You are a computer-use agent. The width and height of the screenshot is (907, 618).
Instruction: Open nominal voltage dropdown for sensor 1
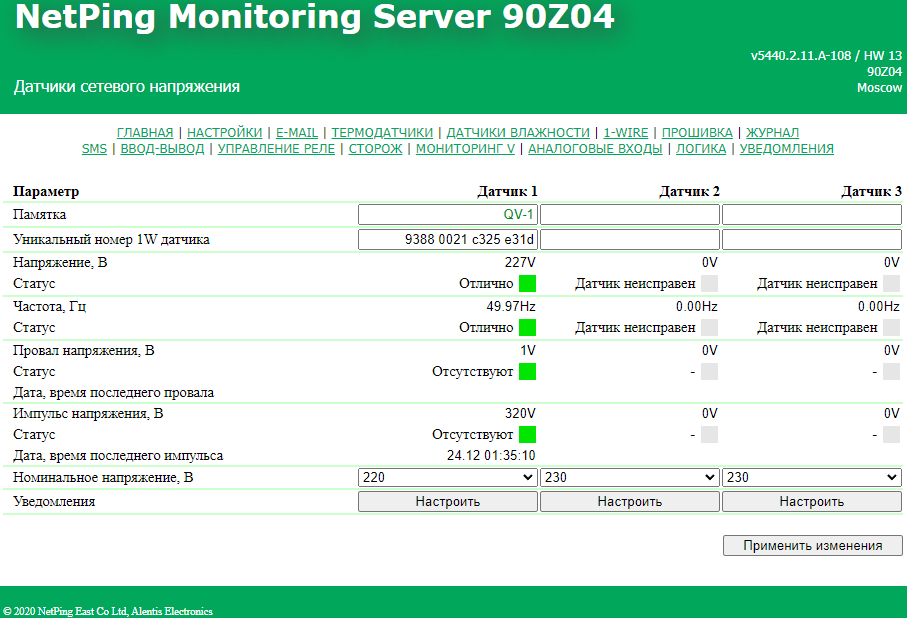click(x=447, y=478)
